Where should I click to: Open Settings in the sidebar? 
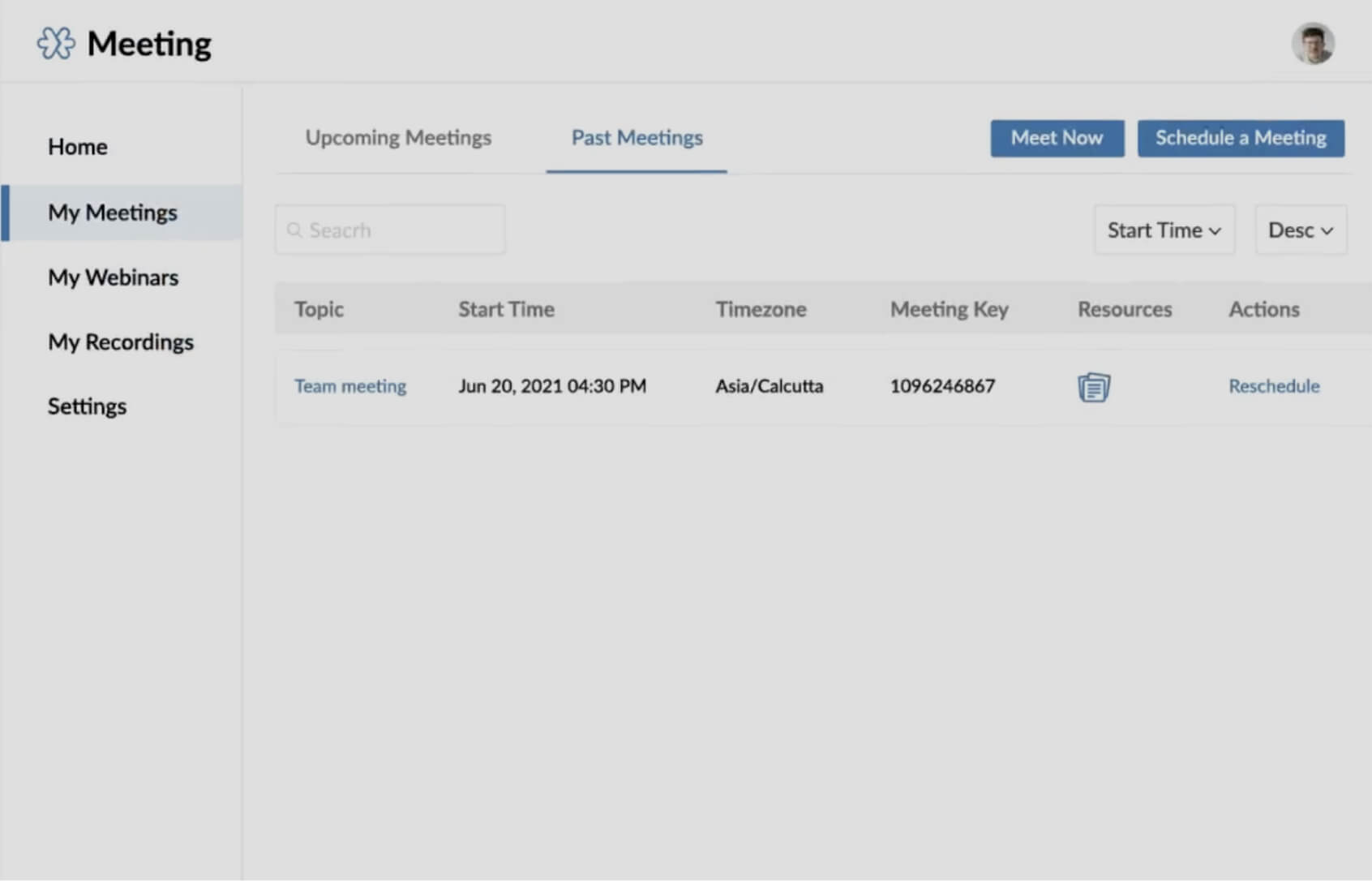88,406
